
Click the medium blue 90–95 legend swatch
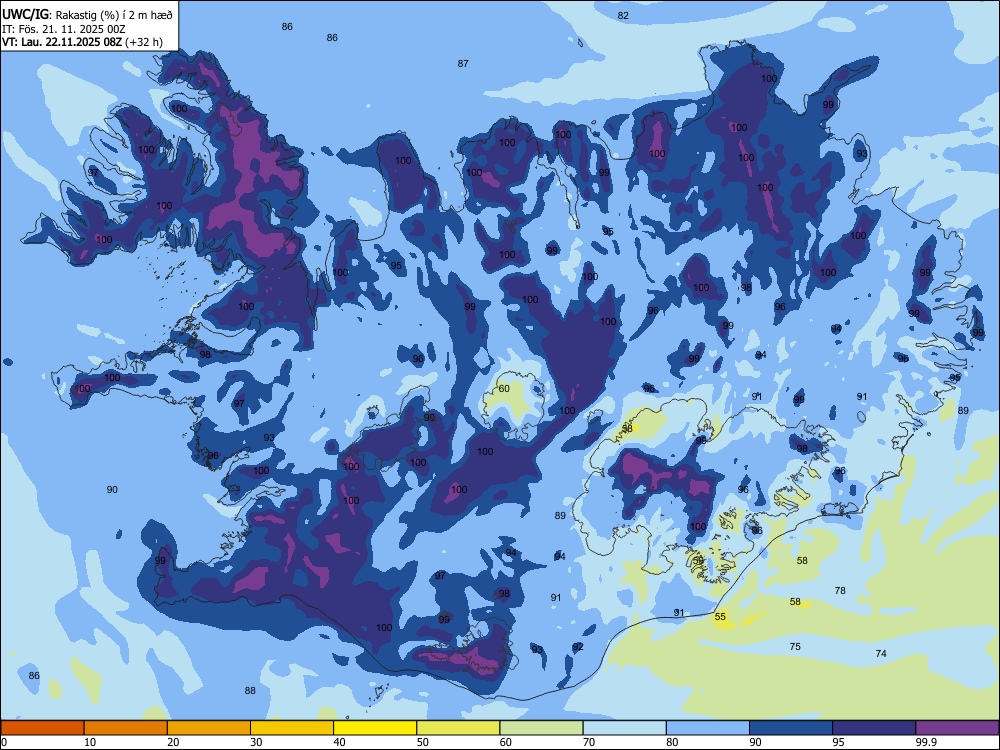pyautogui.click(x=791, y=728)
